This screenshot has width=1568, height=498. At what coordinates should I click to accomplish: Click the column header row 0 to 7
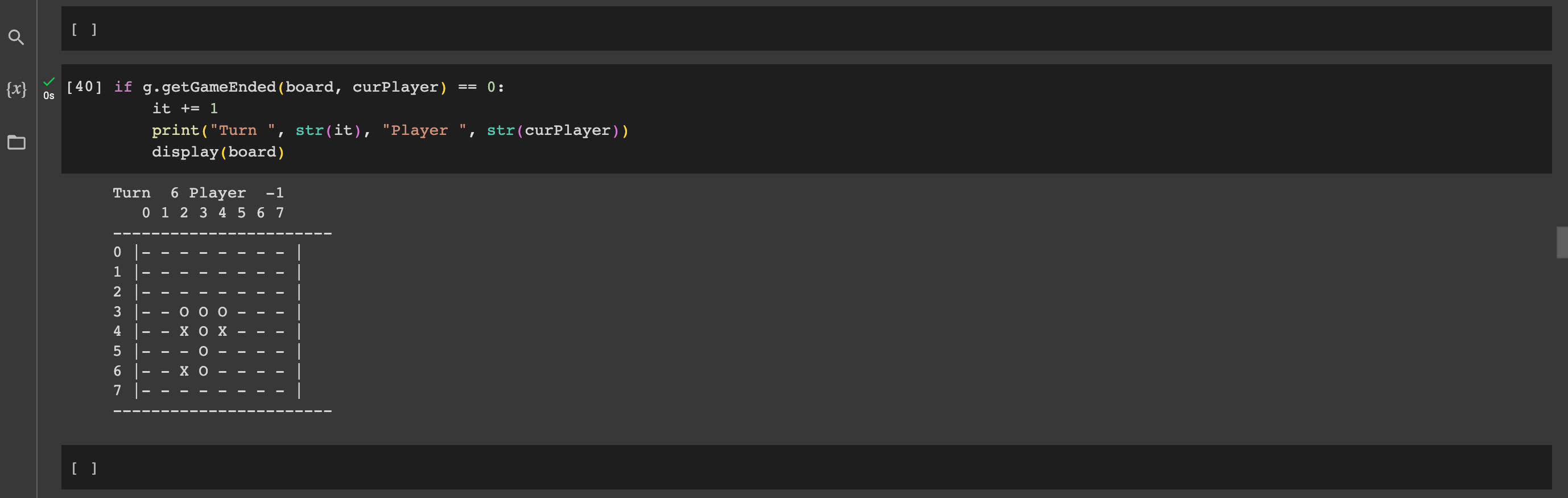pyautogui.click(x=213, y=212)
